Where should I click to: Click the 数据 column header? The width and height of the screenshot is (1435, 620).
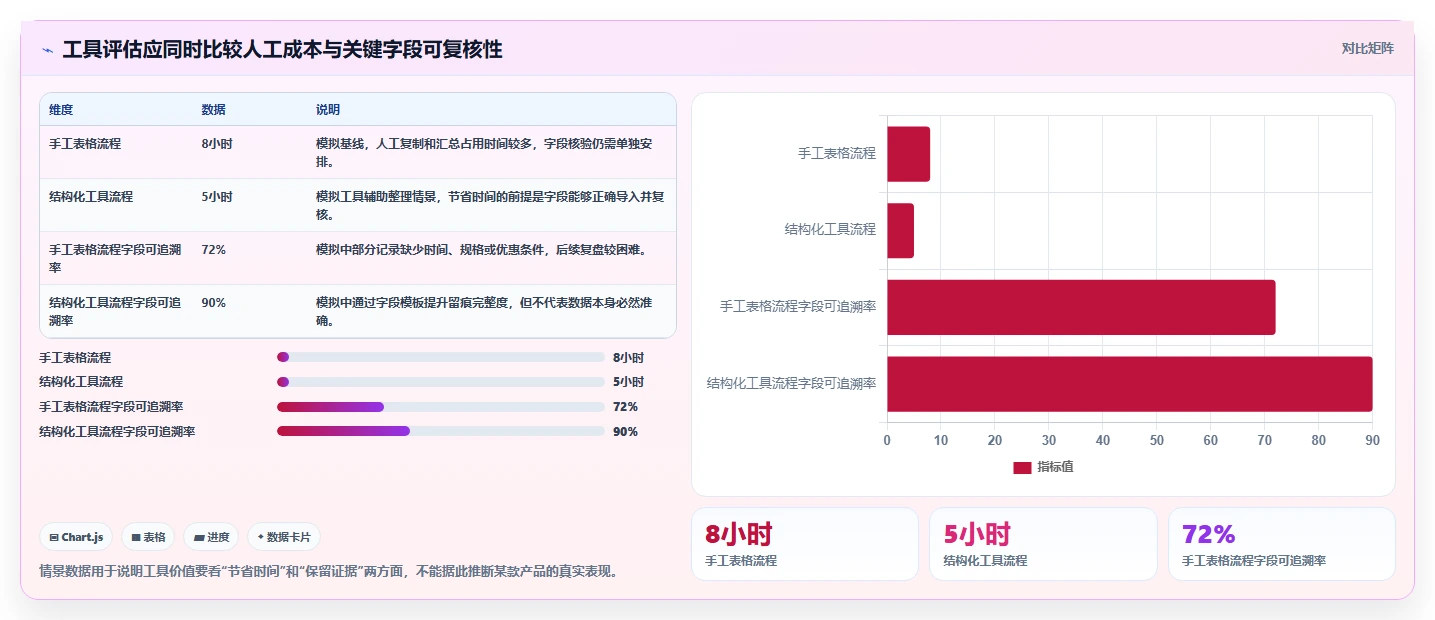(213, 110)
